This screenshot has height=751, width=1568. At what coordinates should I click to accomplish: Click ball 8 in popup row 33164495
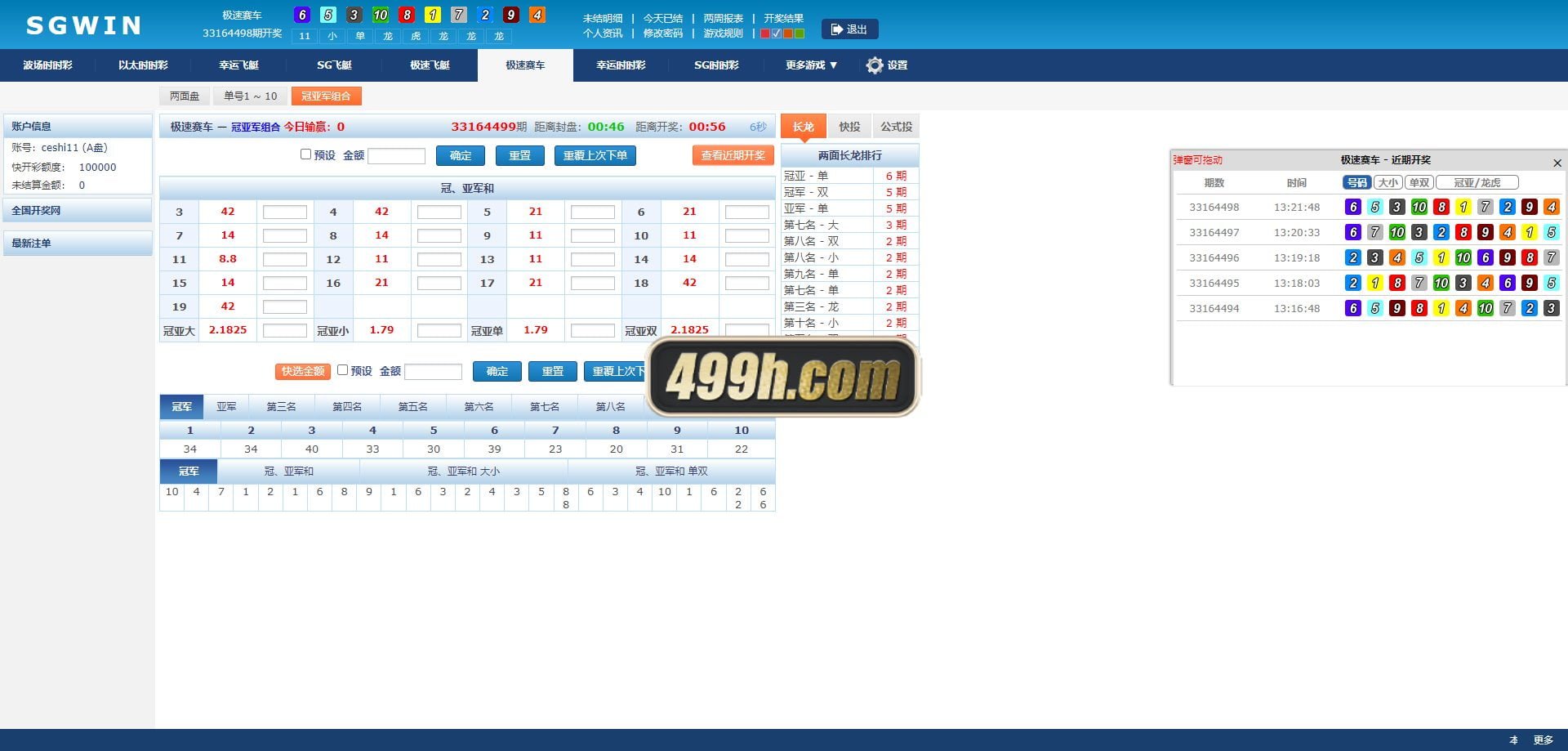[1397, 284]
